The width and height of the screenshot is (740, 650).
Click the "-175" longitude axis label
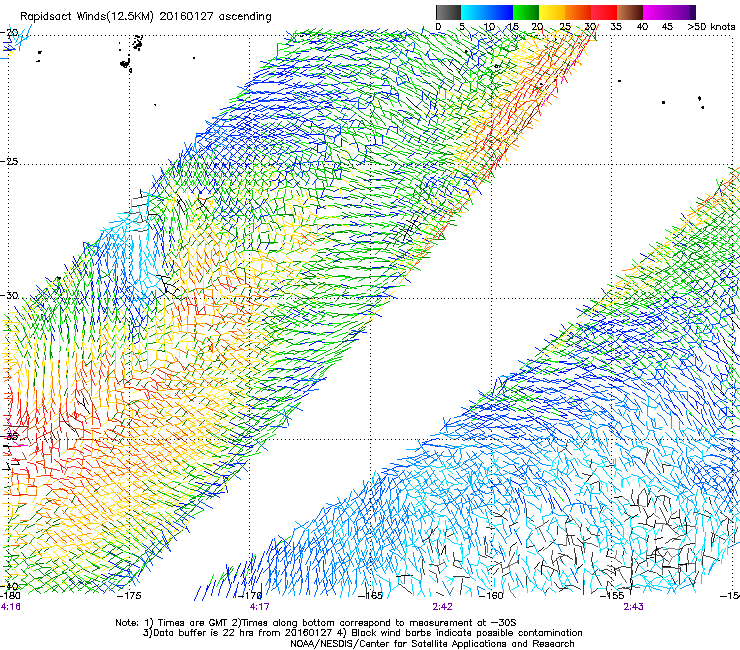pyautogui.click(x=129, y=595)
